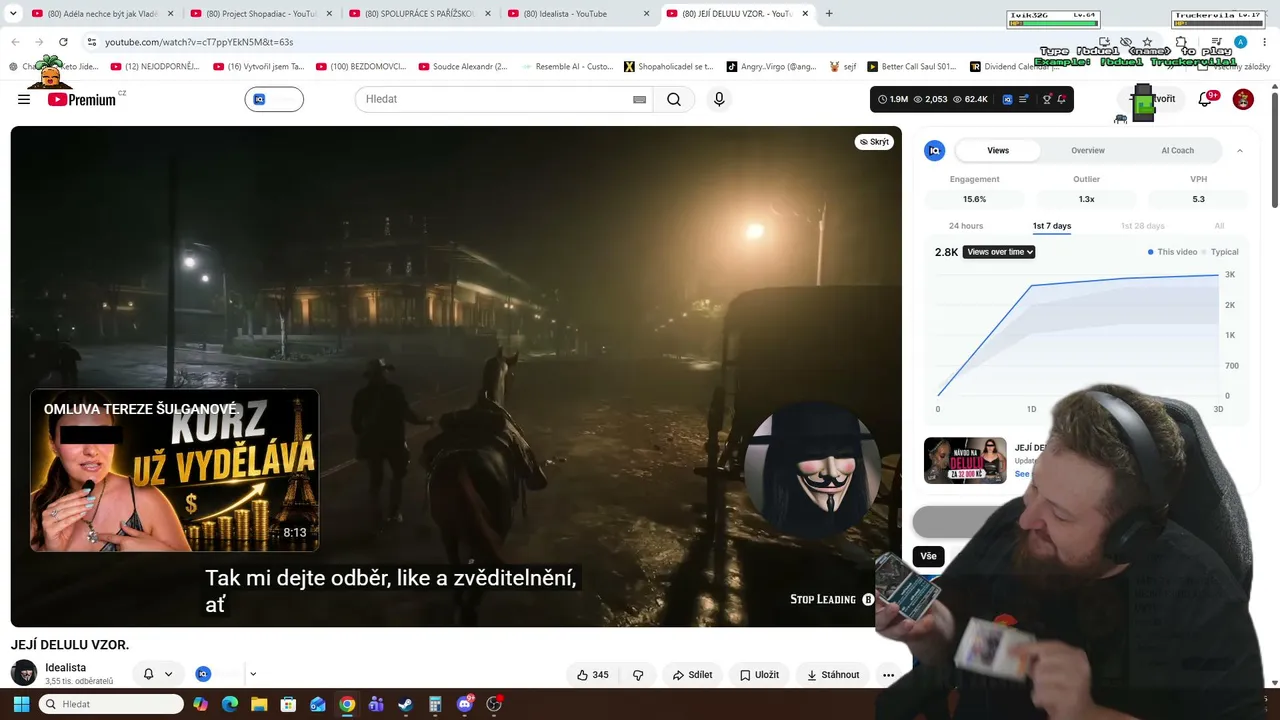The width and height of the screenshot is (1280, 720).
Task: Switch to the AI Coach tab
Action: pyautogui.click(x=1177, y=151)
